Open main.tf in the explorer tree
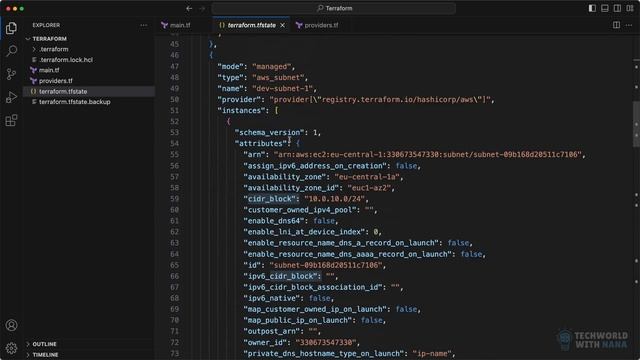Image resolution: width=640 pixels, height=360 pixels. pyautogui.click(x=49, y=70)
